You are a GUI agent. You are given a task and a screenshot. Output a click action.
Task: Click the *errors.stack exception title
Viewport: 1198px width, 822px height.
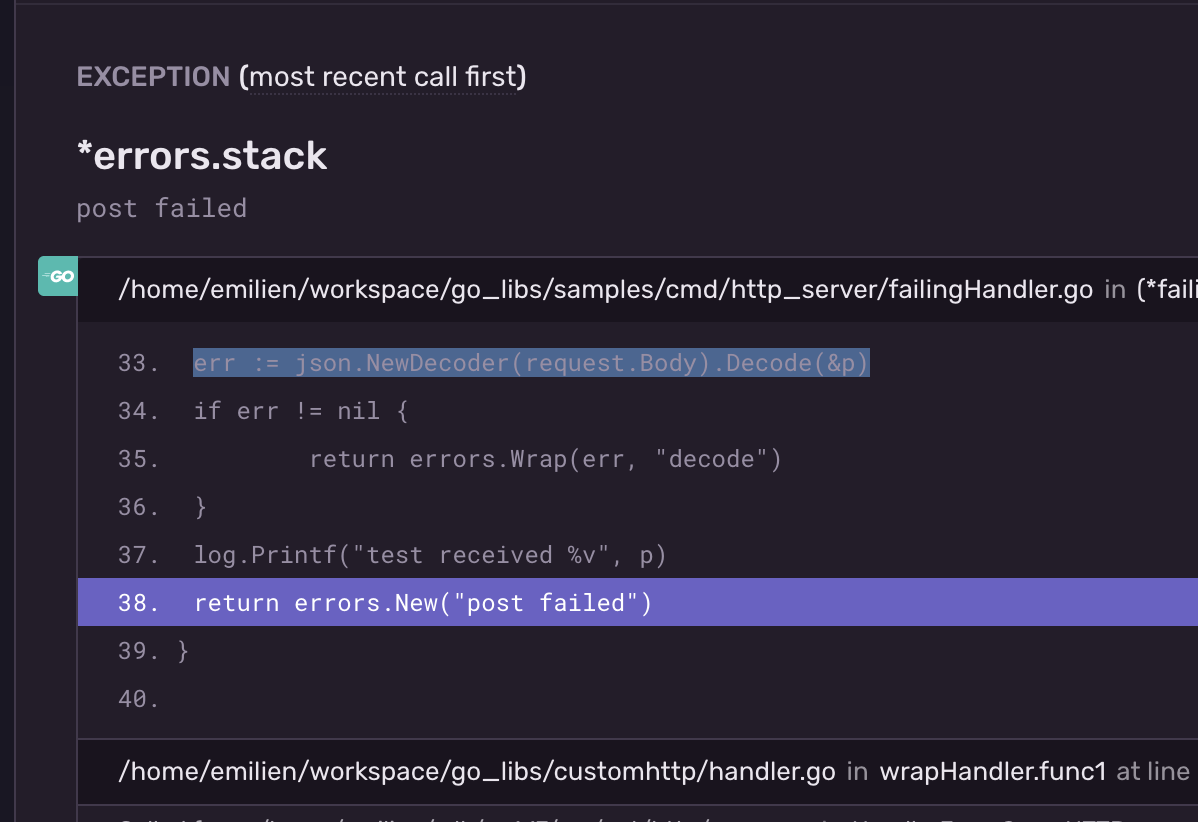(x=202, y=156)
